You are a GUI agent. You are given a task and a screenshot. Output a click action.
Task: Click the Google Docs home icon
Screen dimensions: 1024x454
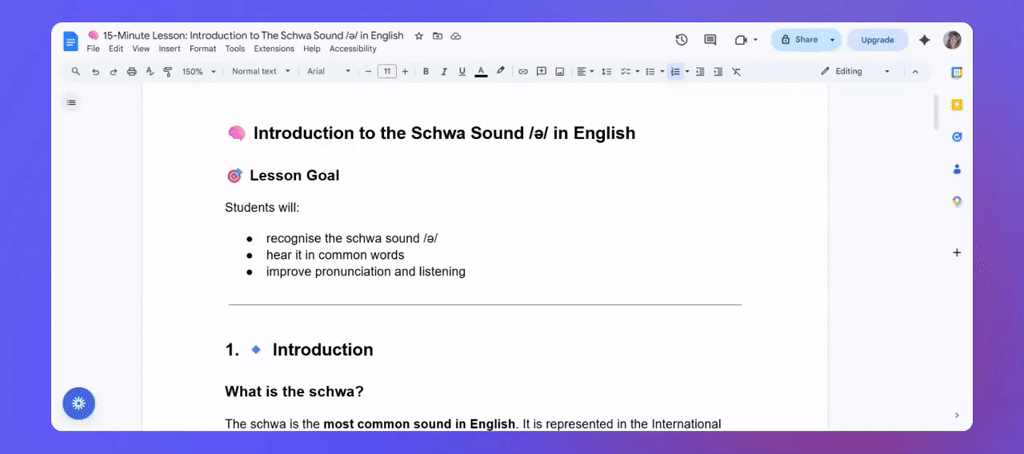[71, 41]
